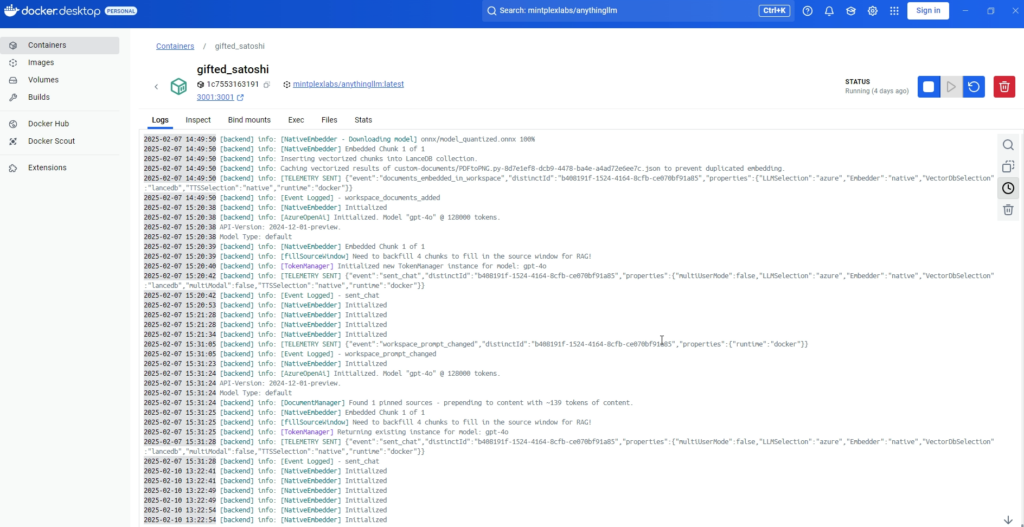Screen dimensions: 1024x527
Task: Open the Learning center graduation cap icon
Action: click(850, 10)
